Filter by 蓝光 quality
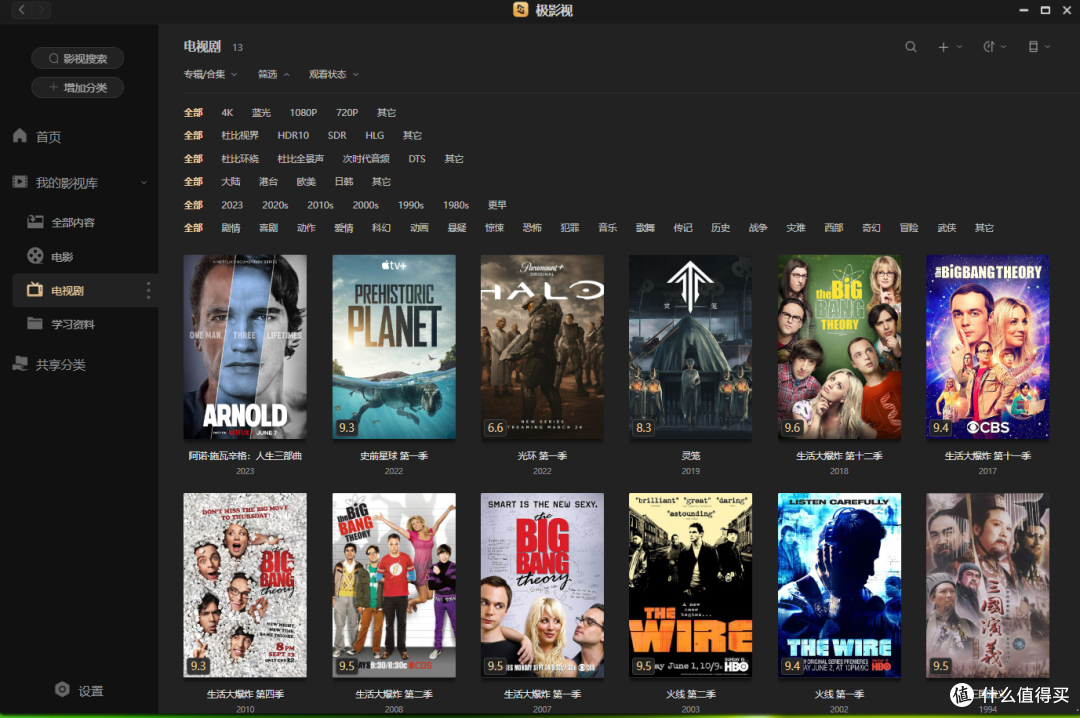The image size is (1080, 718). tap(261, 112)
